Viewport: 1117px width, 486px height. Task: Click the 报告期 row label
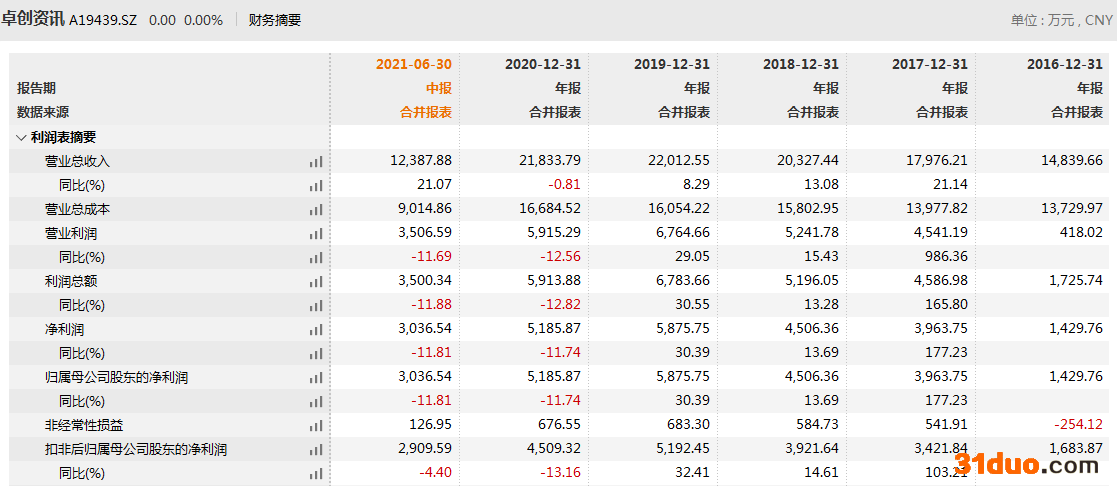(36, 88)
